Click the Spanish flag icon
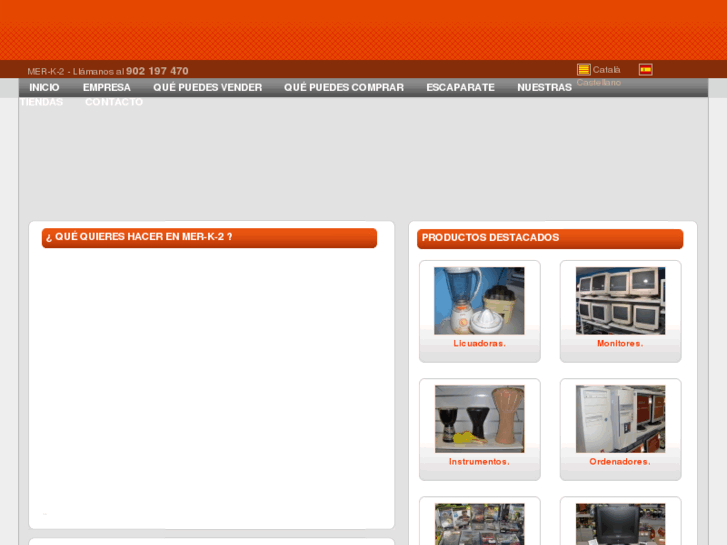 pos(645,70)
